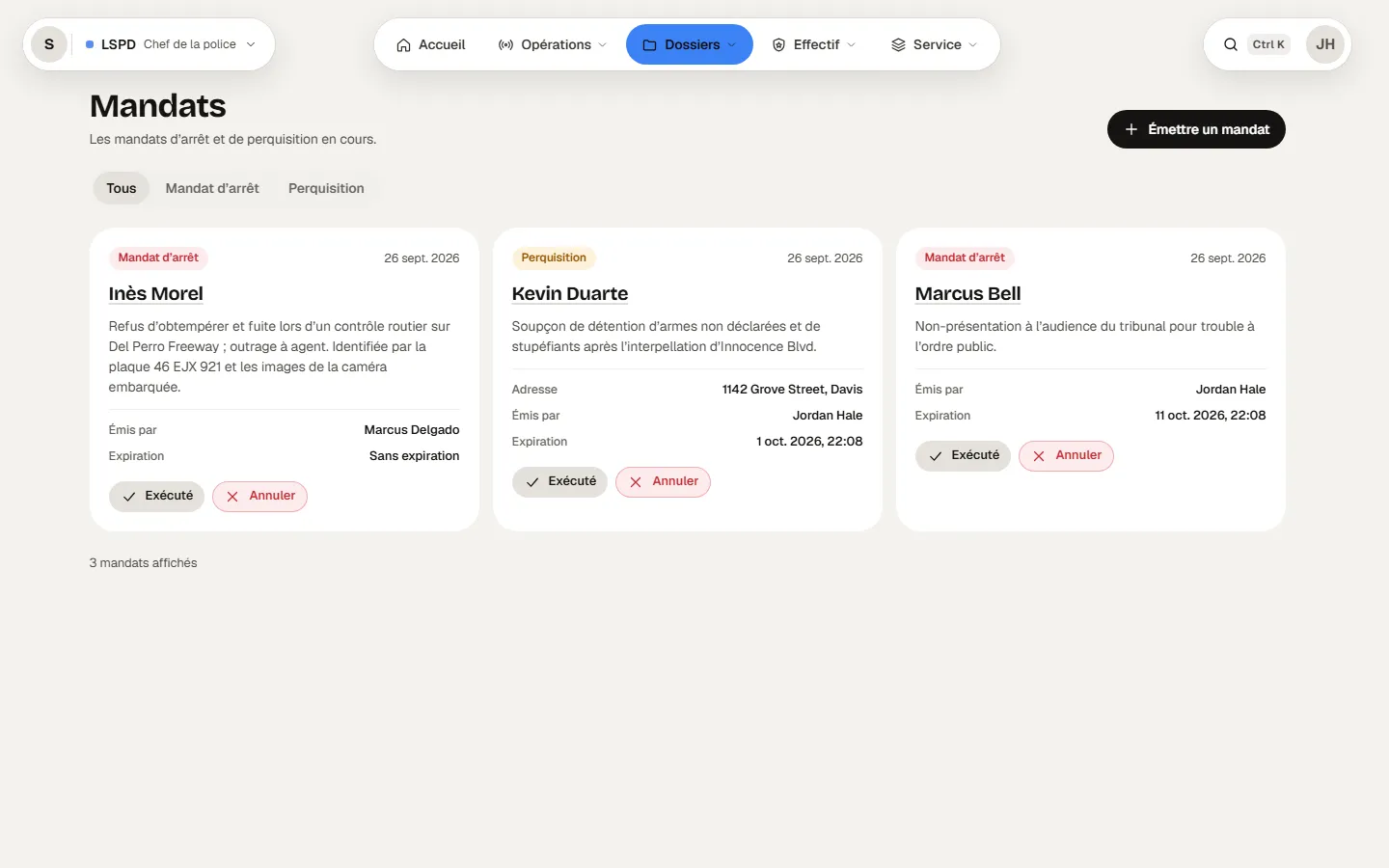Image resolution: width=1389 pixels, height=868 pixels.
Task: Click Émettre un mandat button
Action: pos(1196,129)
